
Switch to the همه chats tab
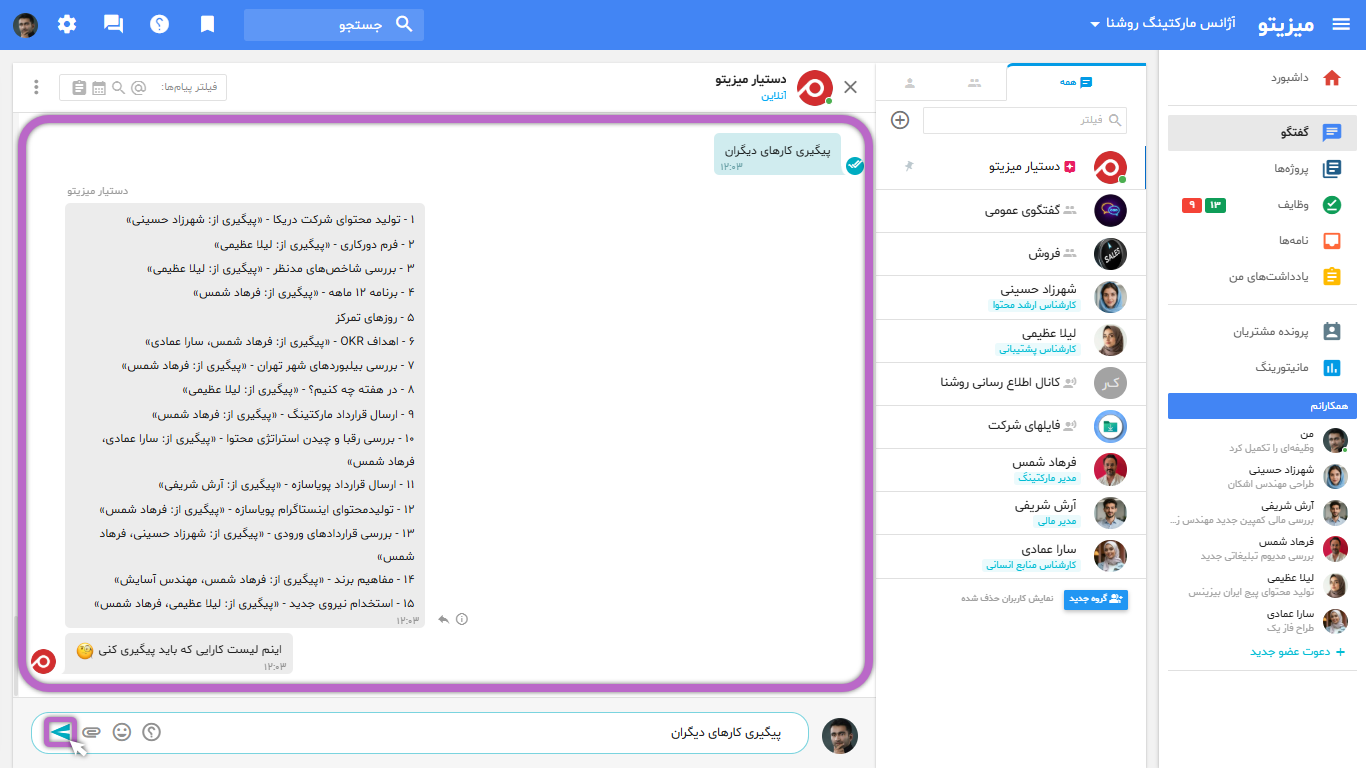(1076, 82)
